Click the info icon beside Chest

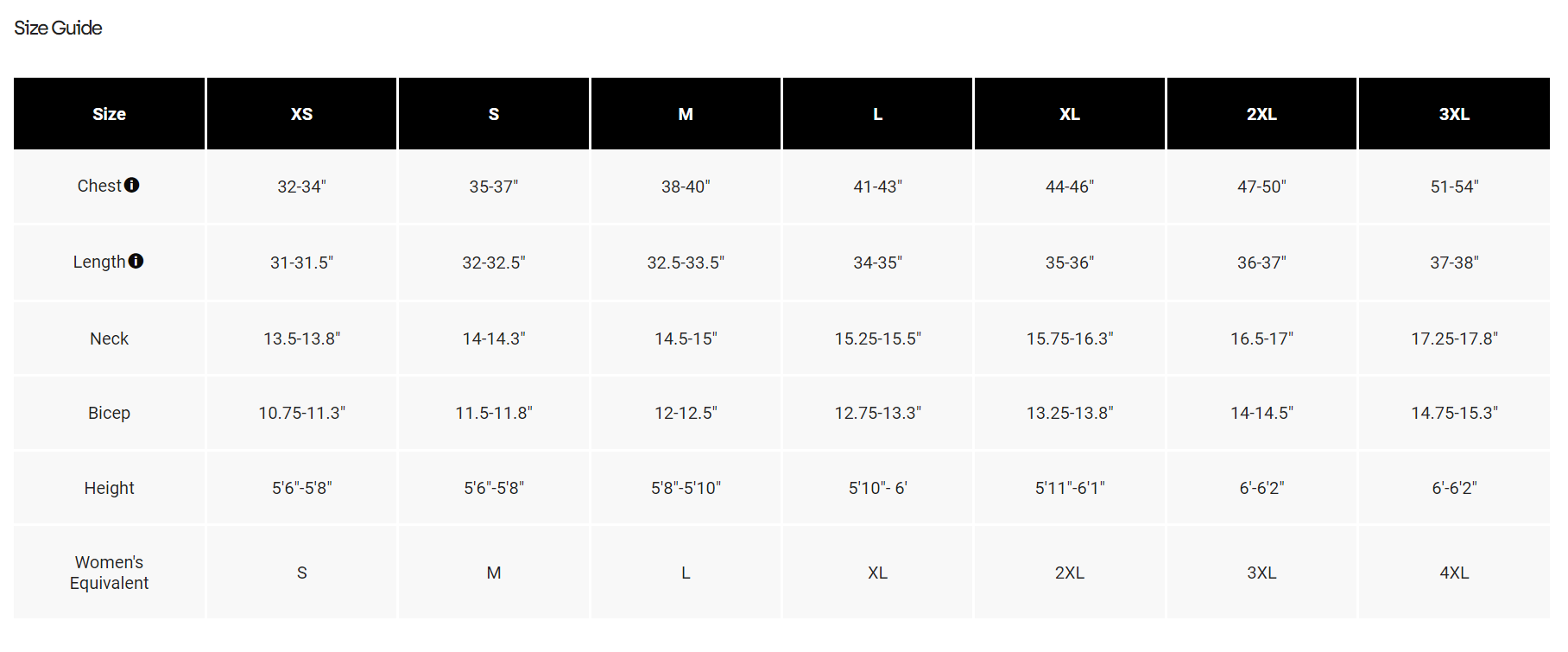point(132,185)
